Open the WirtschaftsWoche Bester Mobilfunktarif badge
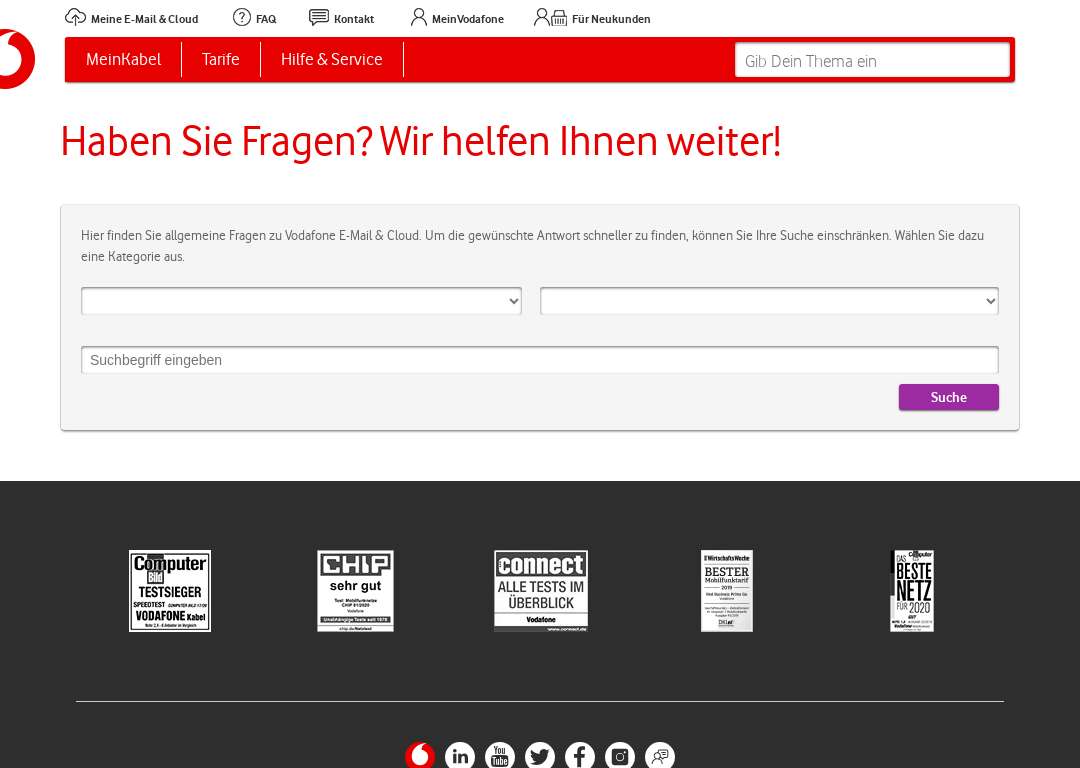1080x768 pixels. [x=727, y=591]
